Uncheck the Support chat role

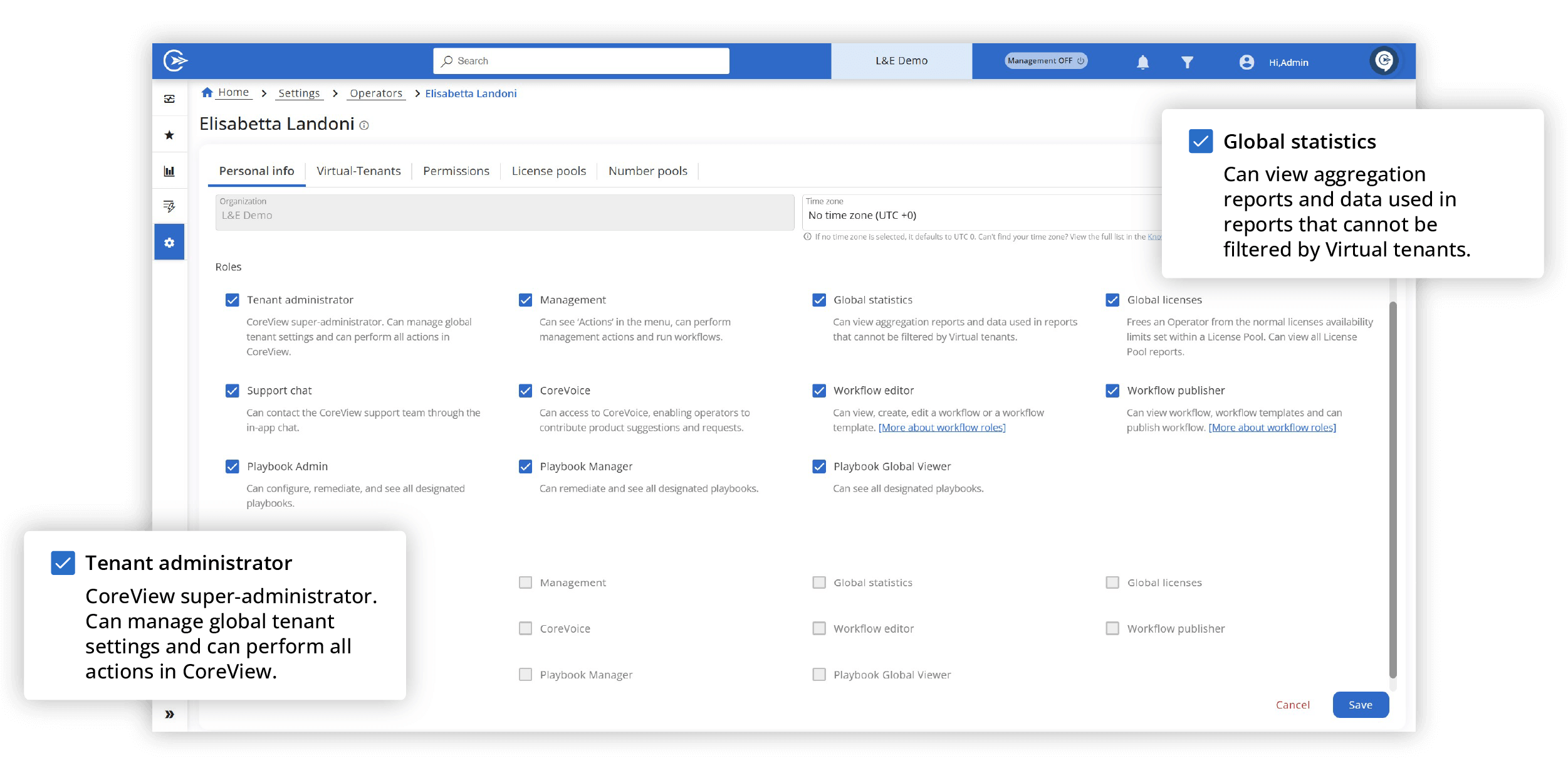(233, 391)
